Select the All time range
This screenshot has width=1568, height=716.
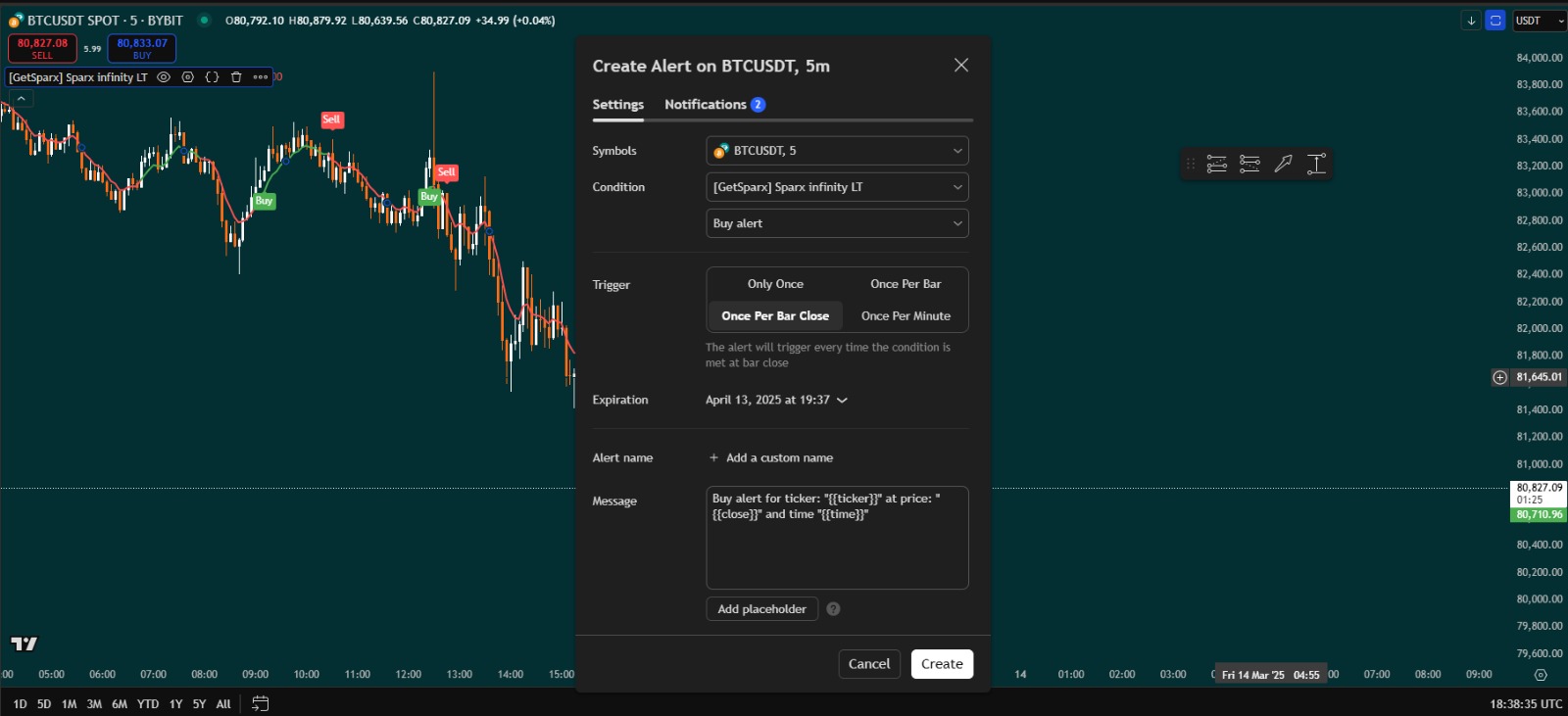pyautogui.click(x=223, y=704)
